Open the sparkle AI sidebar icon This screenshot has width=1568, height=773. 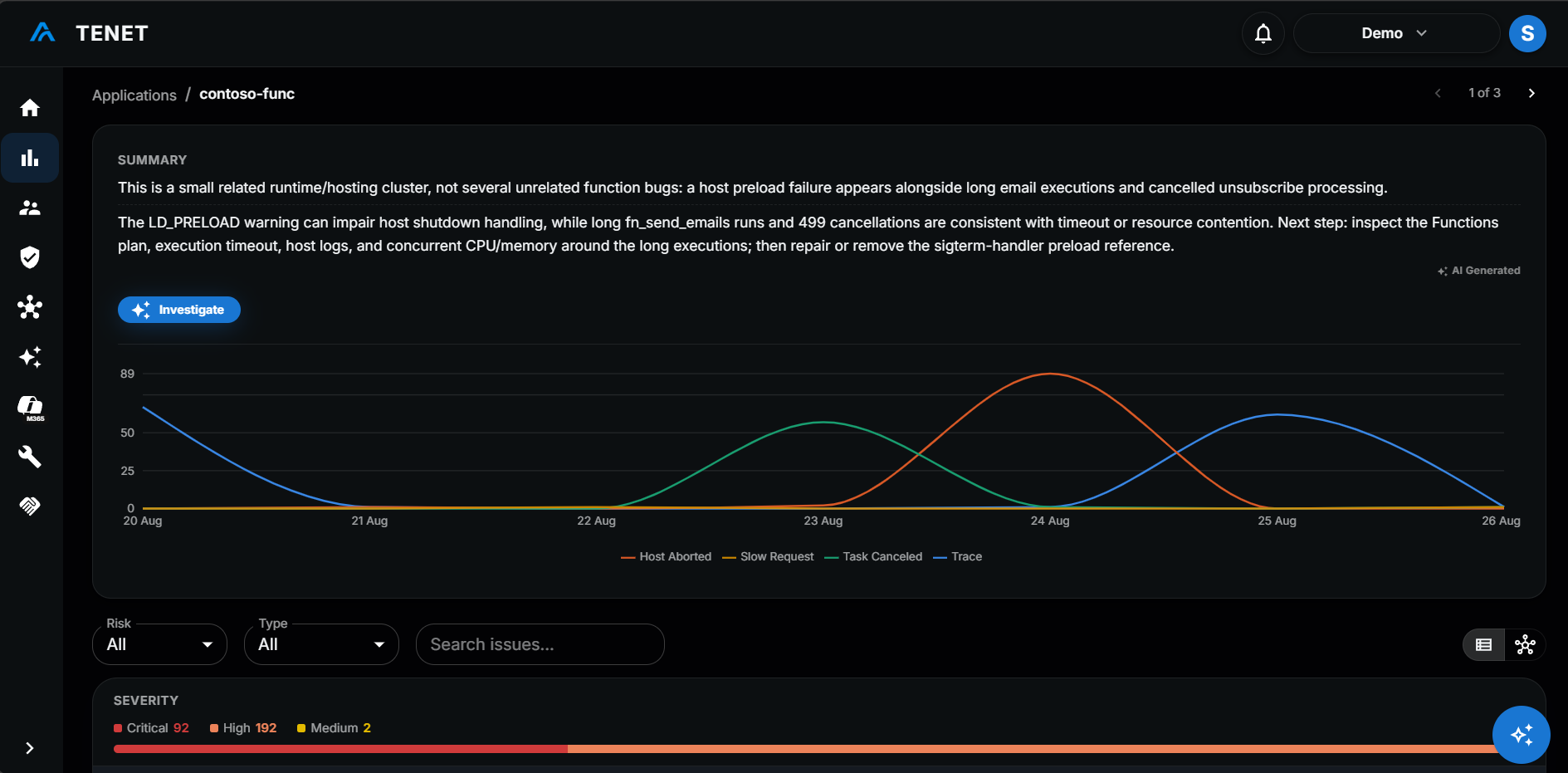pyautogui.click(x=30, y=357)
